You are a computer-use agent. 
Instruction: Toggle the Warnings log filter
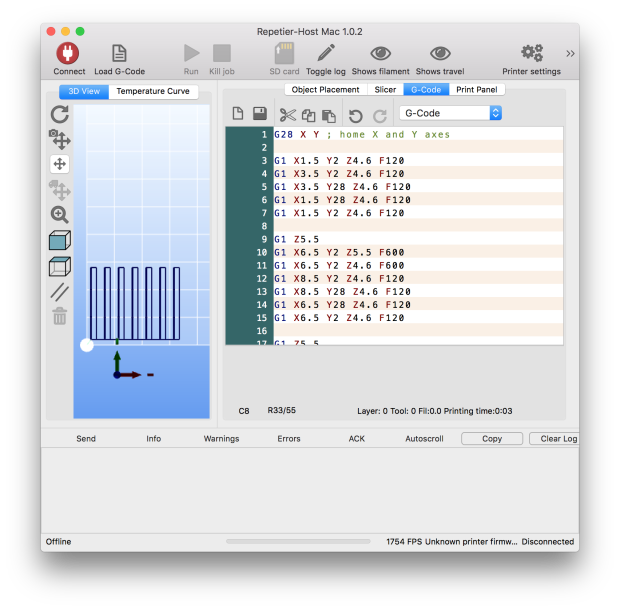221,439
